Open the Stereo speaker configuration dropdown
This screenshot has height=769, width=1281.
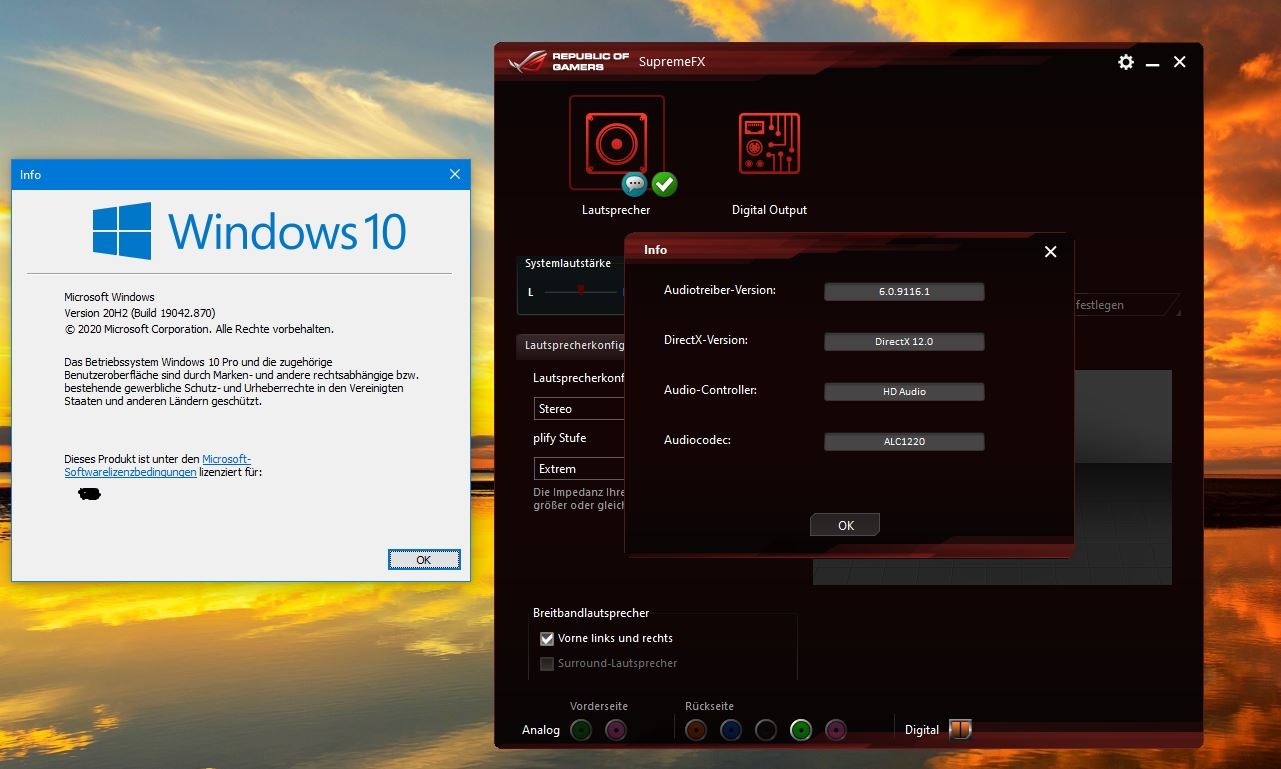tap(580, 408)
